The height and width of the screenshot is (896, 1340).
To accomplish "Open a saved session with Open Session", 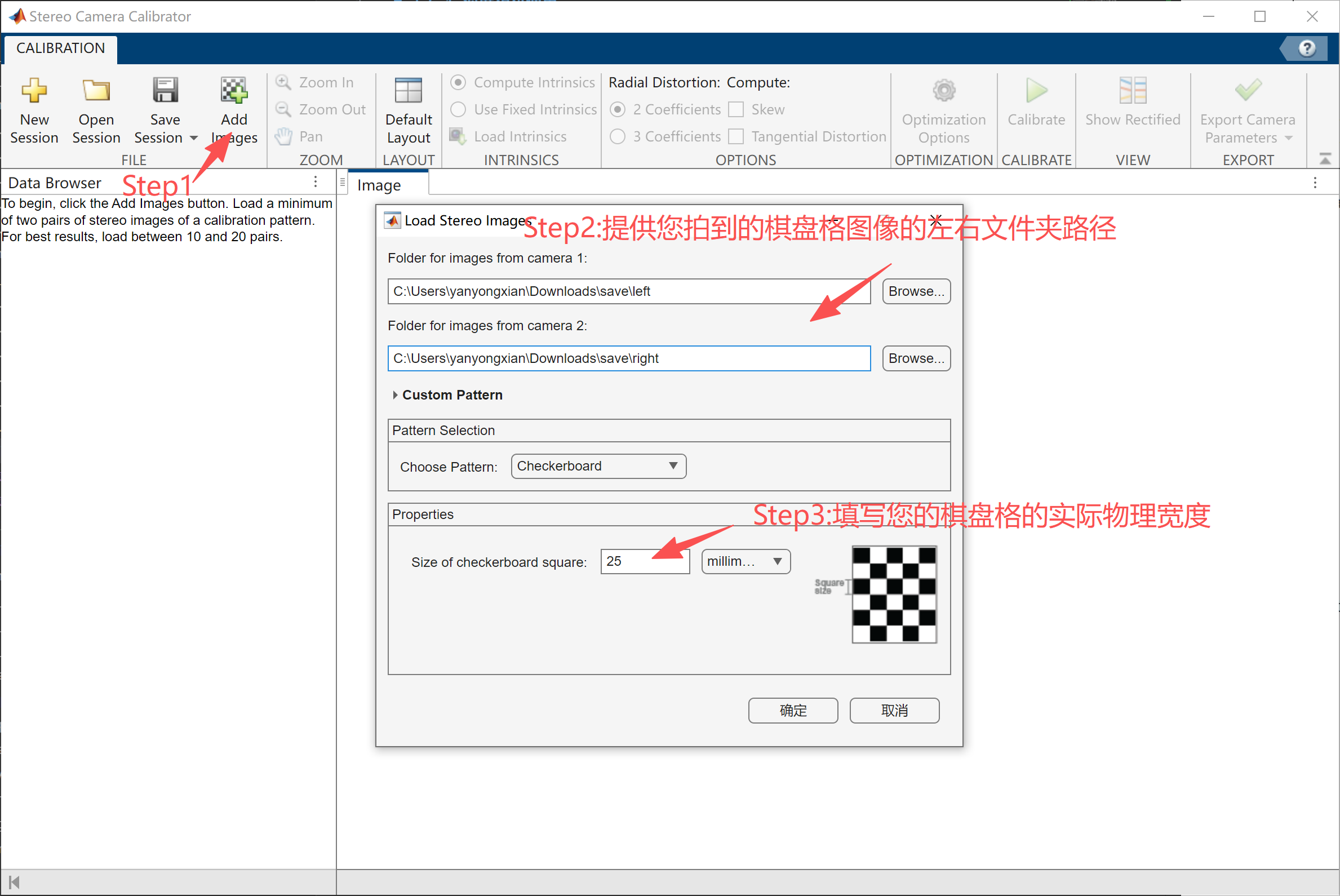I will click(x=95, y=91).
